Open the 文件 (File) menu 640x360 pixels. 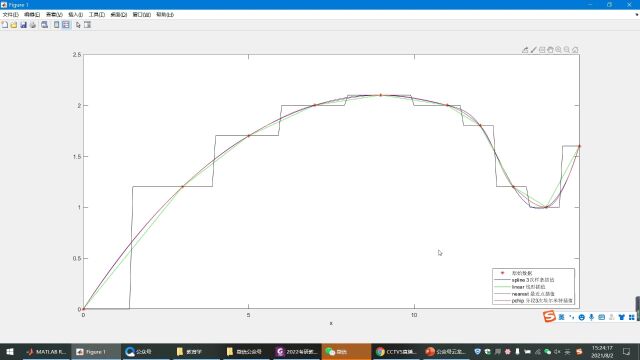[x=11, y=15]
